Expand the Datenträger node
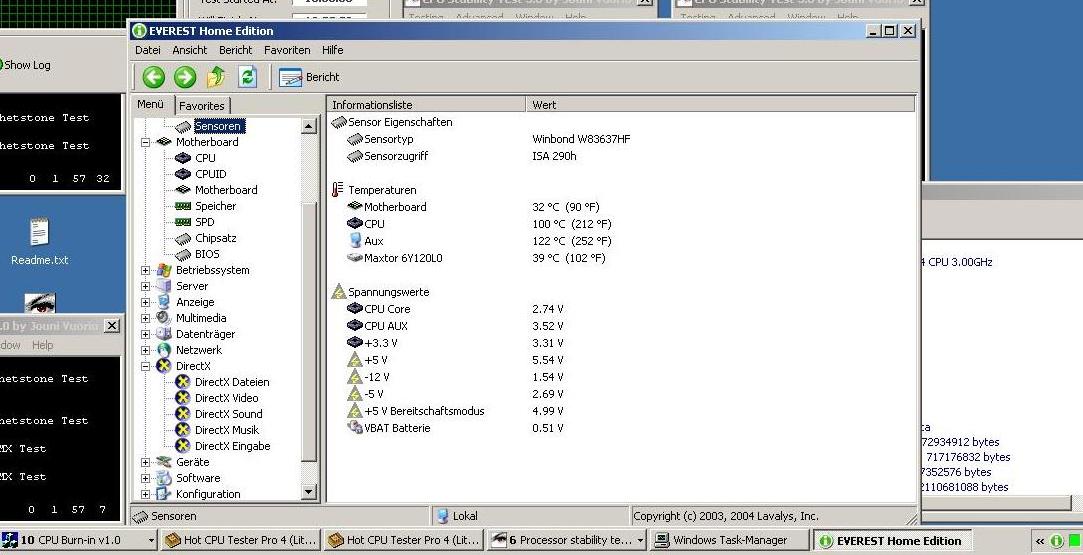1083x555 pixels. (146, 334)
